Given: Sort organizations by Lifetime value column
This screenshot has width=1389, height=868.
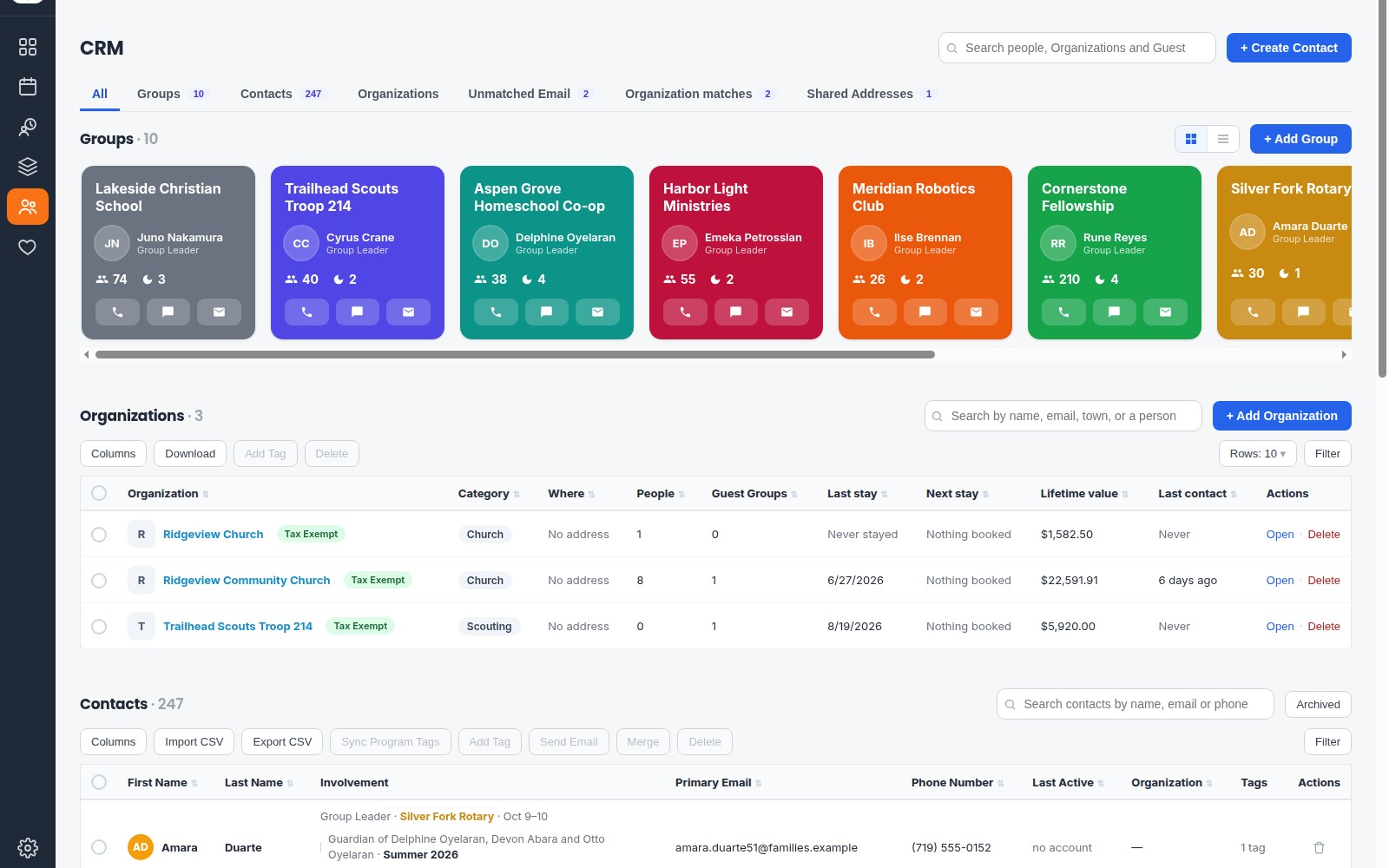Looking at the screenshot, I should (1084, 494).
